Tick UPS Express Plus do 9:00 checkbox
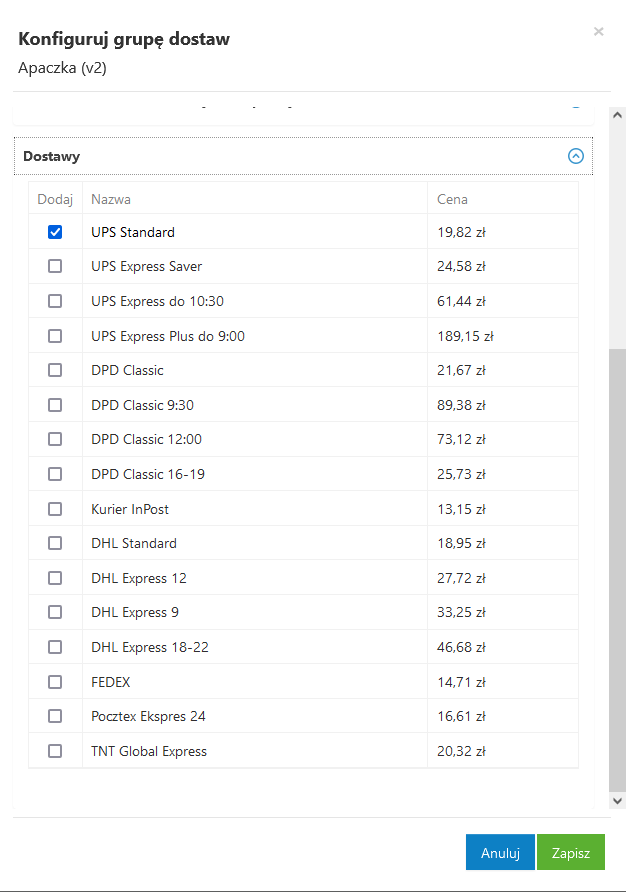The width and height of the screenshot is (626, 892). click(55, 336)
